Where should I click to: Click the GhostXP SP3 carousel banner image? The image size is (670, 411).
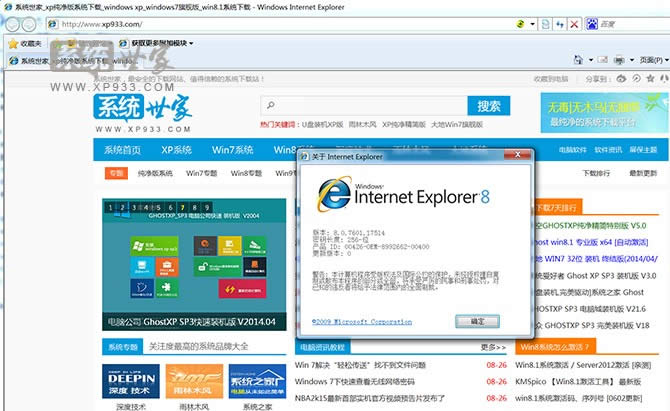click(194, 264)
